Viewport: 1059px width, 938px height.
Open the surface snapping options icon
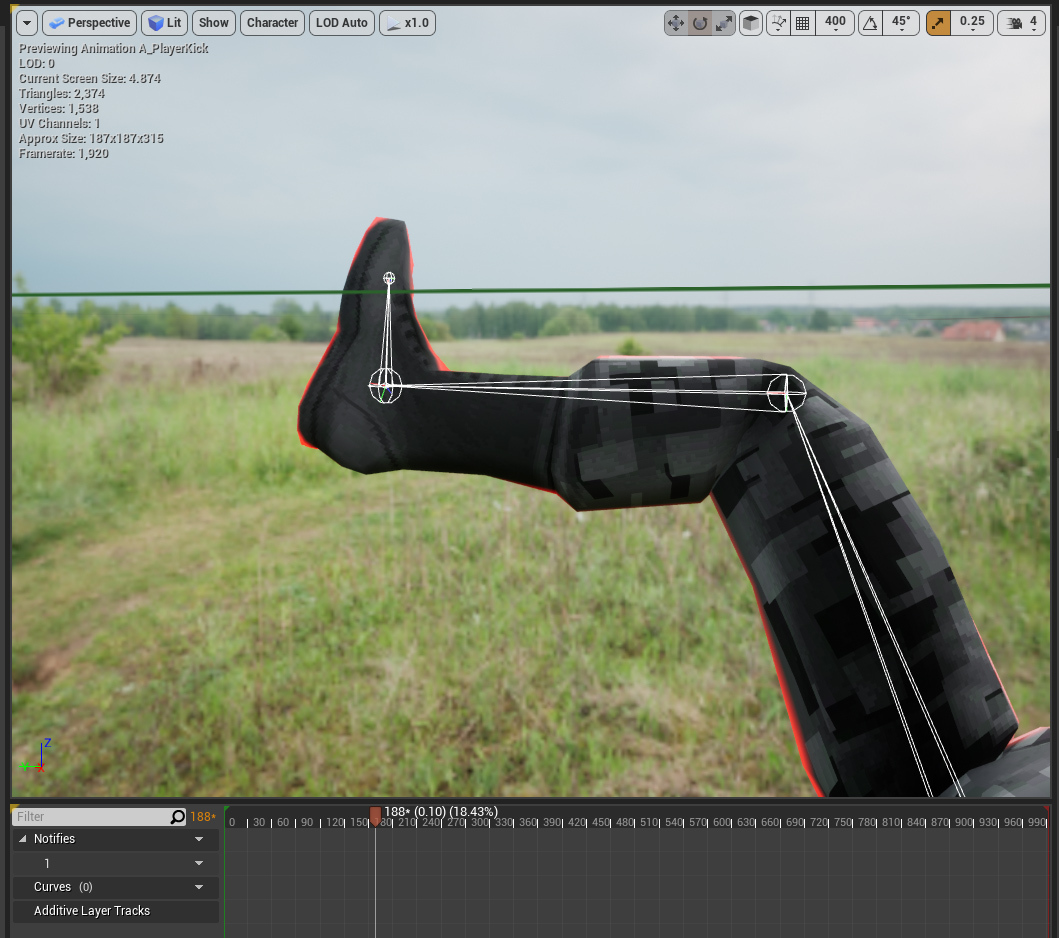(x=777, y=23)
